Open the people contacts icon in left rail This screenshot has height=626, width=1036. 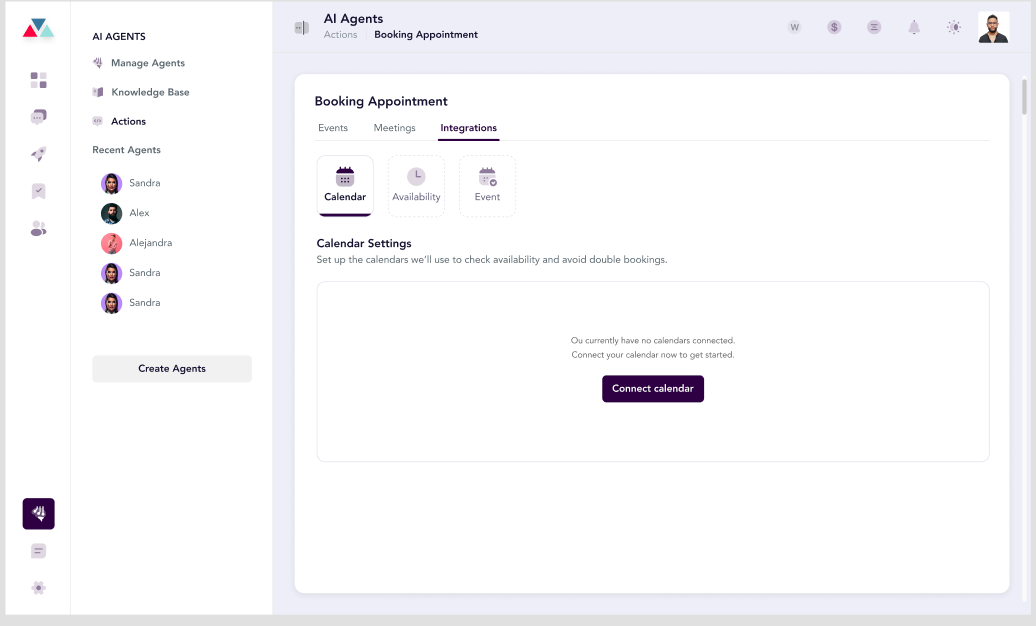38,229
